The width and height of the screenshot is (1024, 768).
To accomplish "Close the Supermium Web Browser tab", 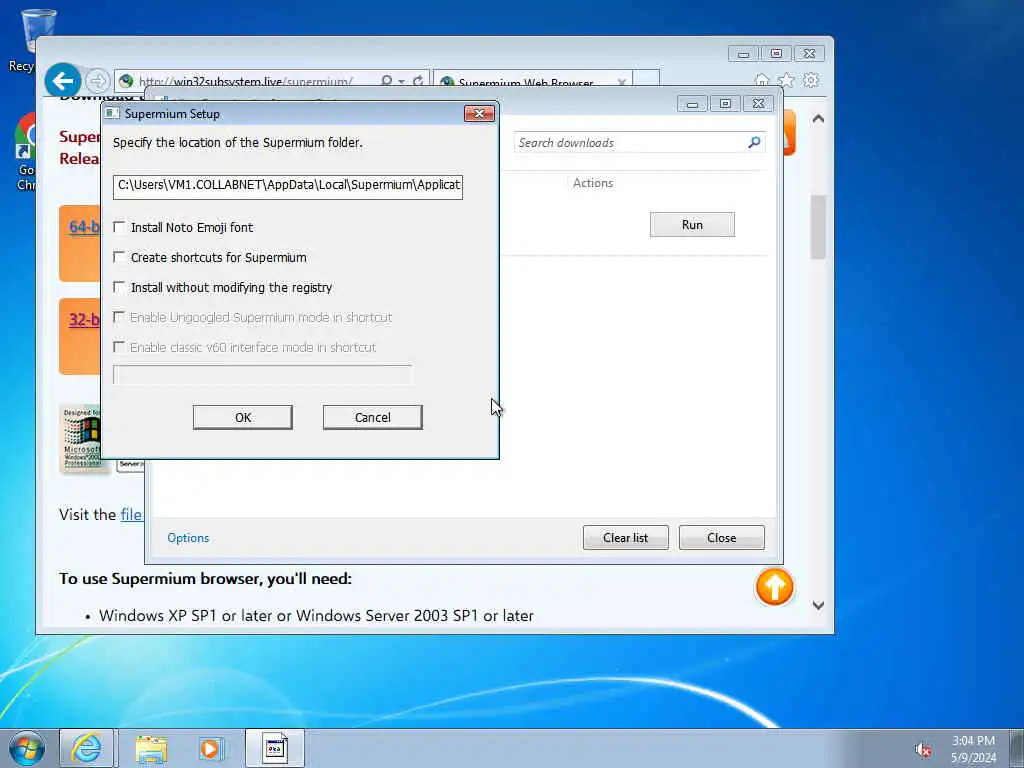I will tap(621, 83).
